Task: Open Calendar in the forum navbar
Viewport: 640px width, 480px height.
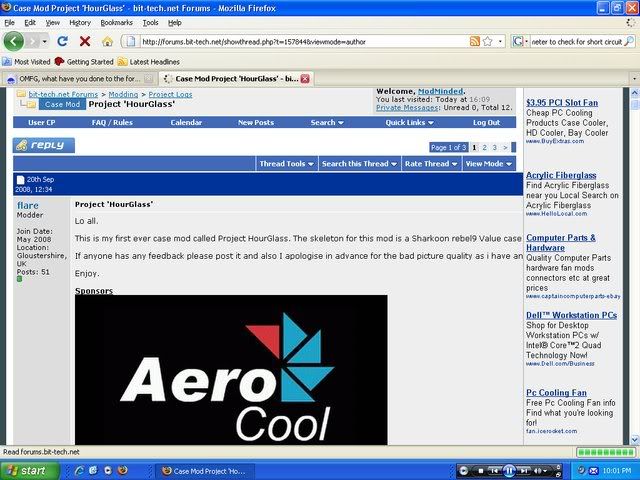Action: 186,122
